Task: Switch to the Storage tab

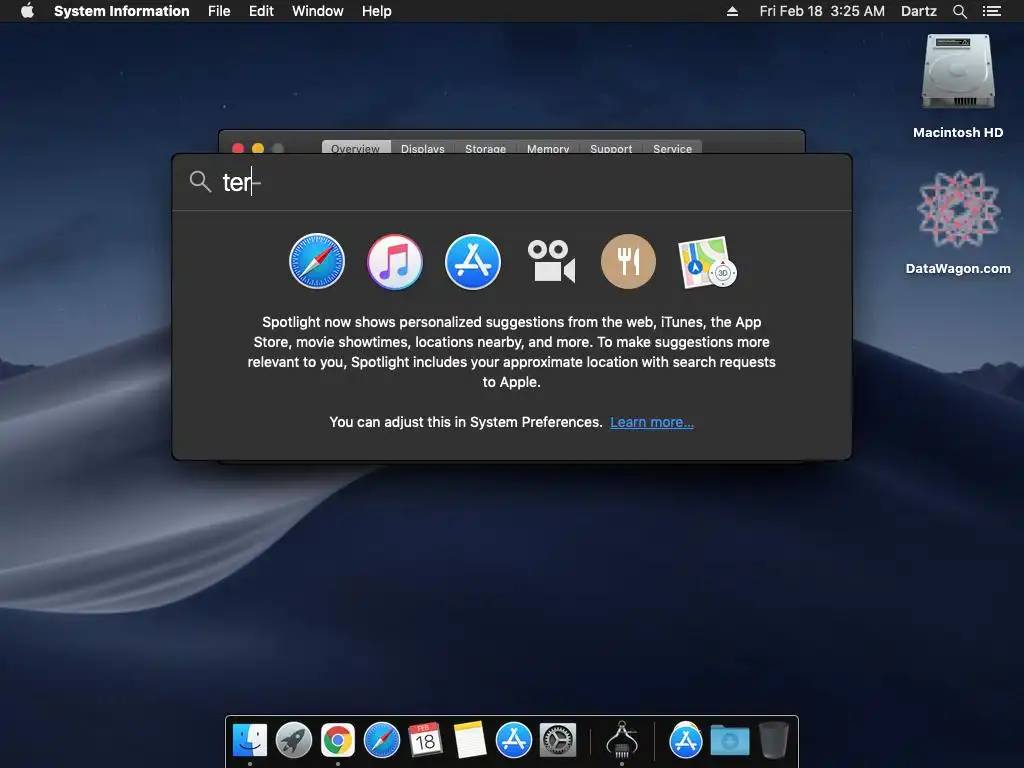Action: click(x=485, y=148)
